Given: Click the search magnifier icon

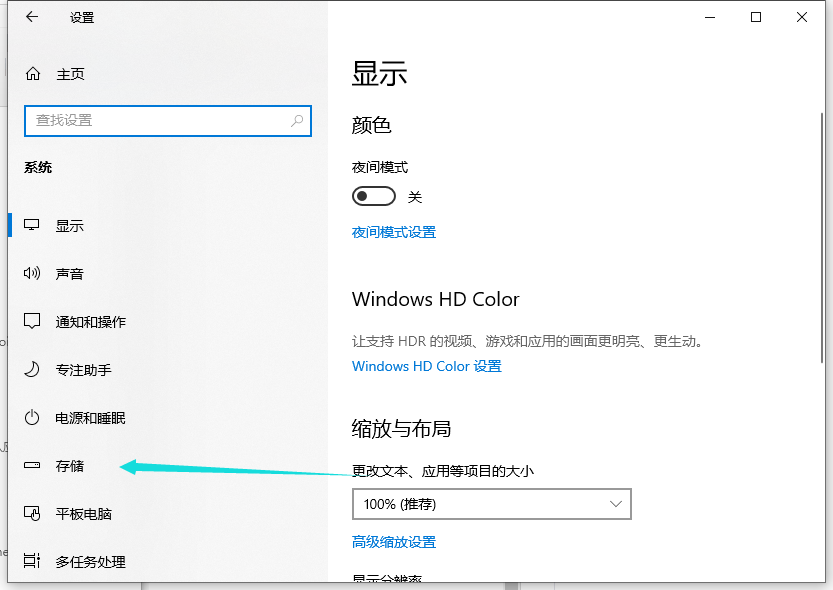Looking at the screenshot, I should click(297, 120).
